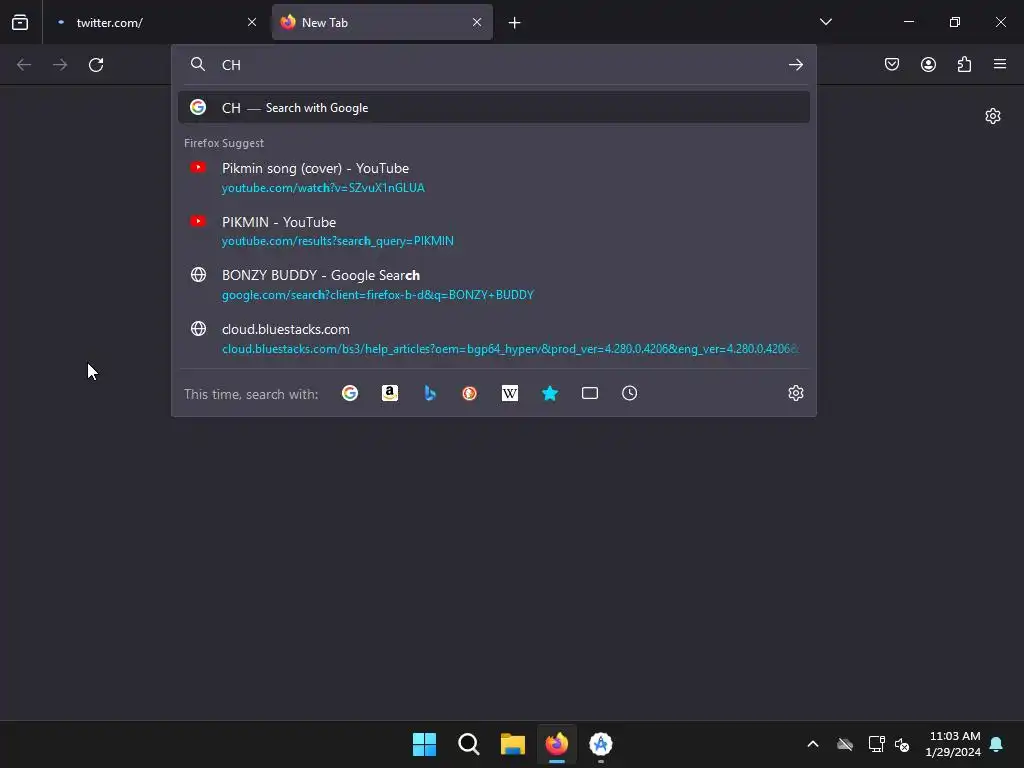Go back one page

[24, 65]
